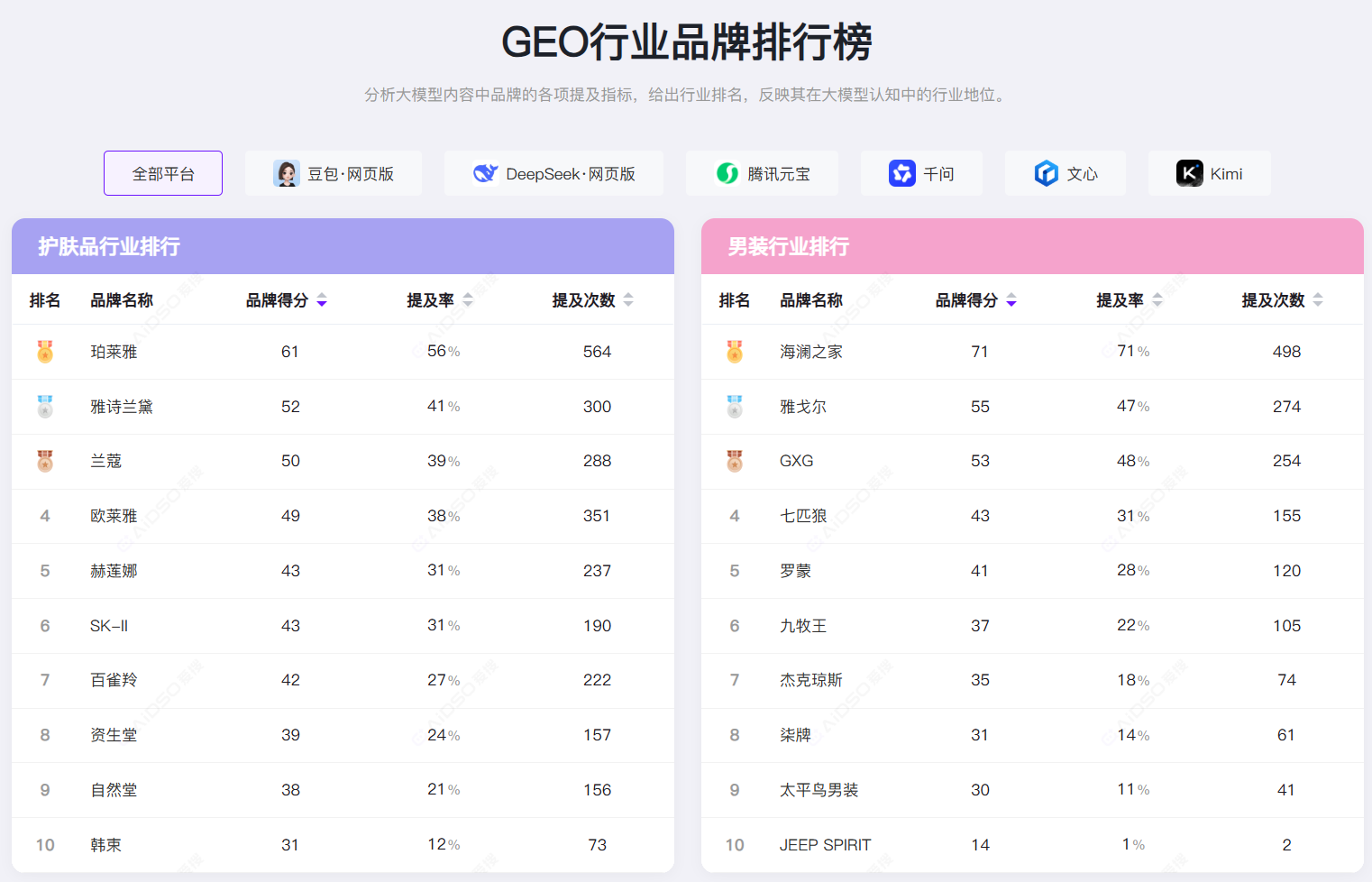Click gold medal icon beside 珀莱雅
The height and width of the screenshot is (882, 1372).
pyautogui.click(x=45, y=352)
